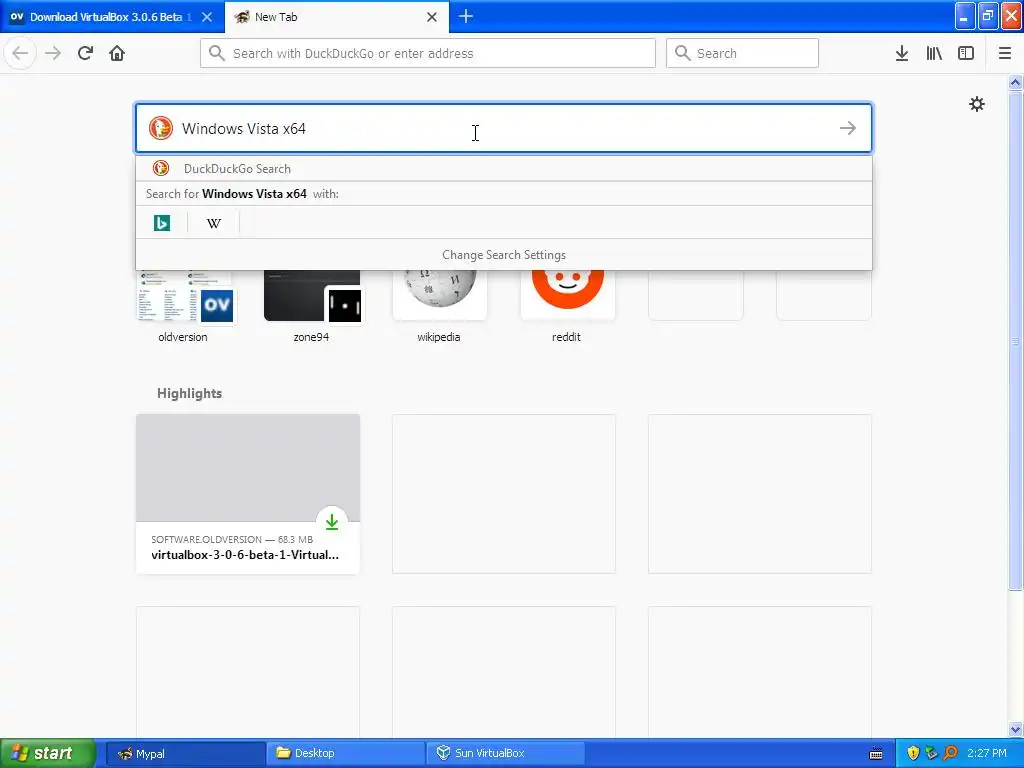Switch to Download VirtualBox 3.0.6 Beta tab
This screenshot has height=768, width=1024.
(111, 17)
